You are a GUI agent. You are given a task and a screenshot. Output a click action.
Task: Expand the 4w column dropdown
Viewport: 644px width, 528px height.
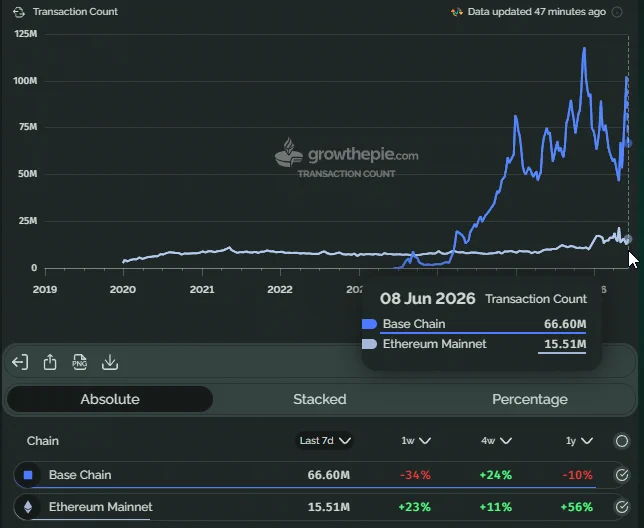coord(497,441)
